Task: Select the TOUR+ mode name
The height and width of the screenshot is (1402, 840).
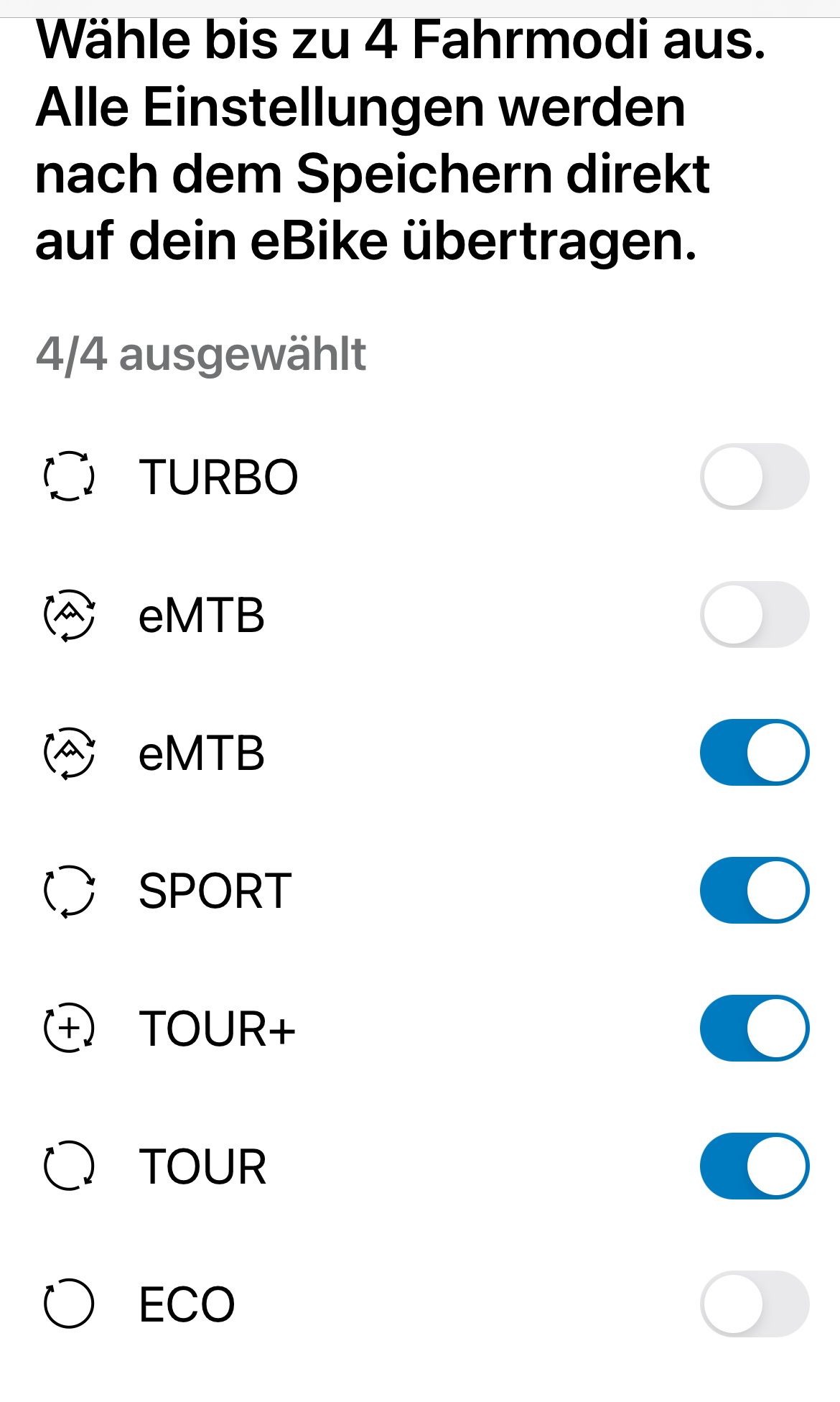Action: click(217, 1029)
